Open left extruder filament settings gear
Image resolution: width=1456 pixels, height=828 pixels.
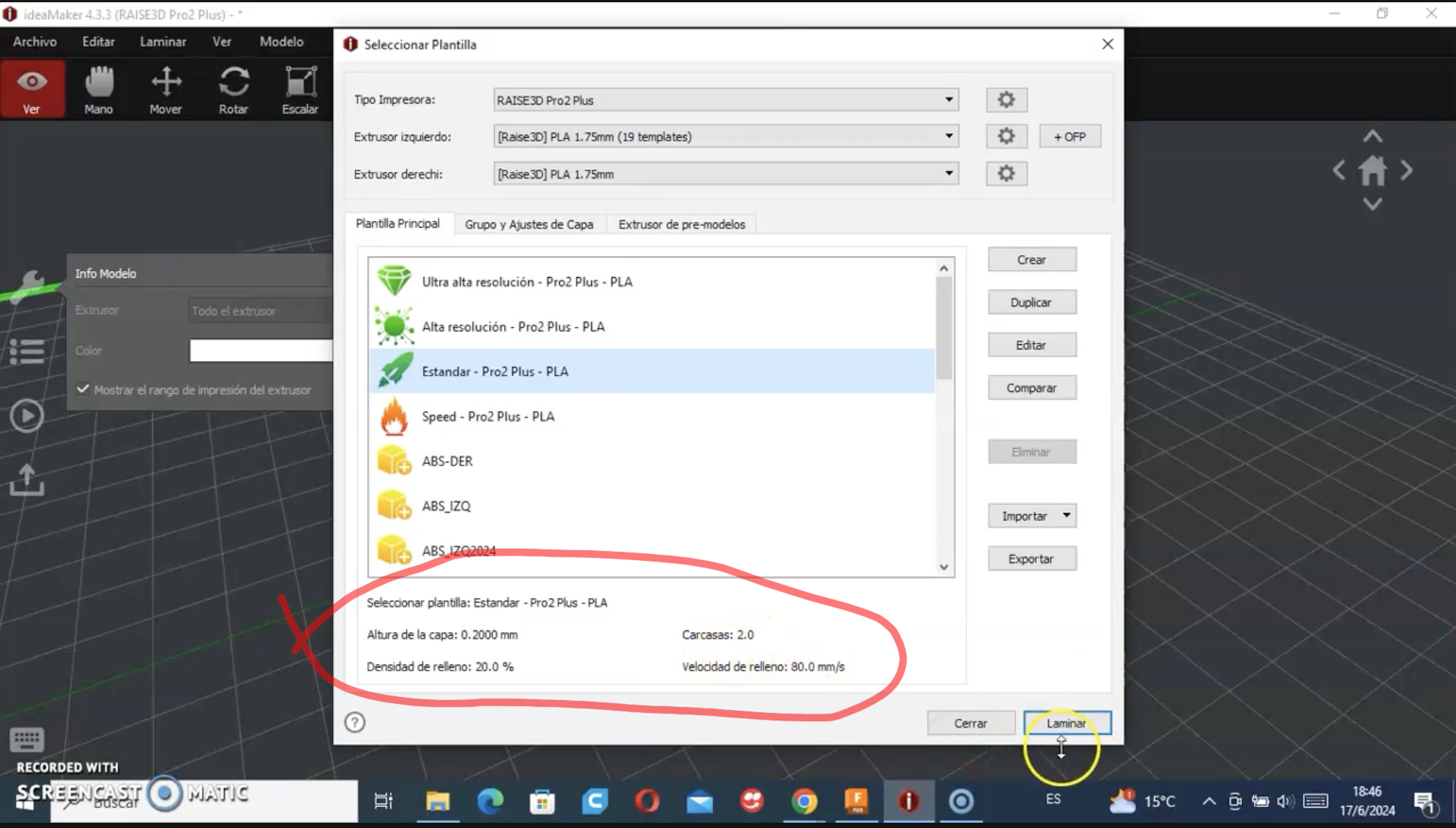tap(1006, 136)
